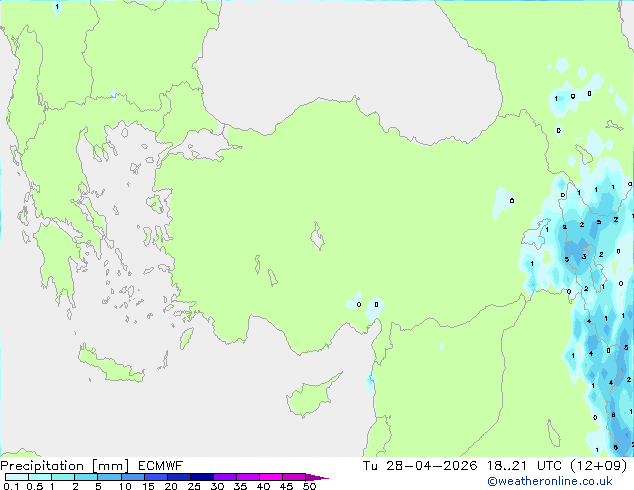Click the '10' legend scale value
This screenshot has width=634, height=490.
pos(125,486)
